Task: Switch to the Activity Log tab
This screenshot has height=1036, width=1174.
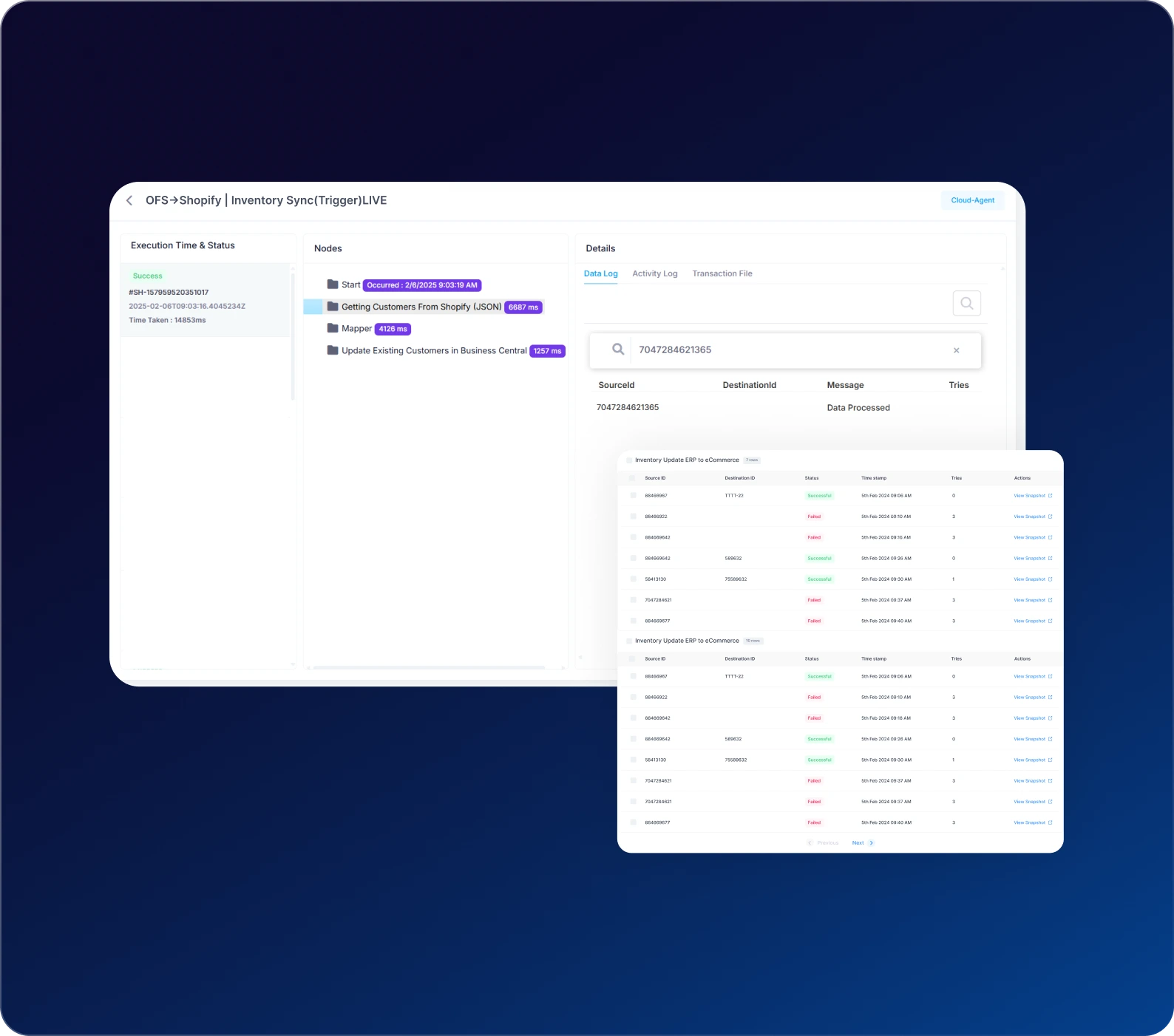Action: [x=654, y=273]
